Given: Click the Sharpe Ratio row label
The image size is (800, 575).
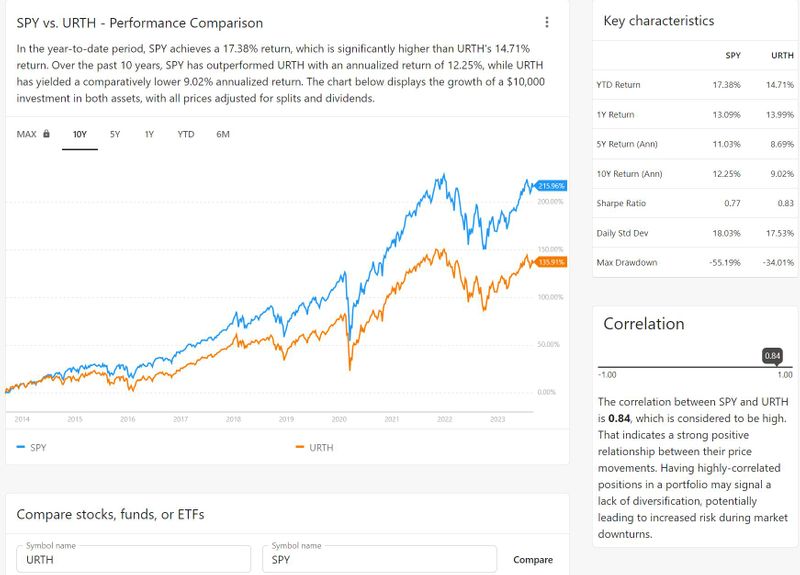Looking at the screenshot, I should (621, 203).
